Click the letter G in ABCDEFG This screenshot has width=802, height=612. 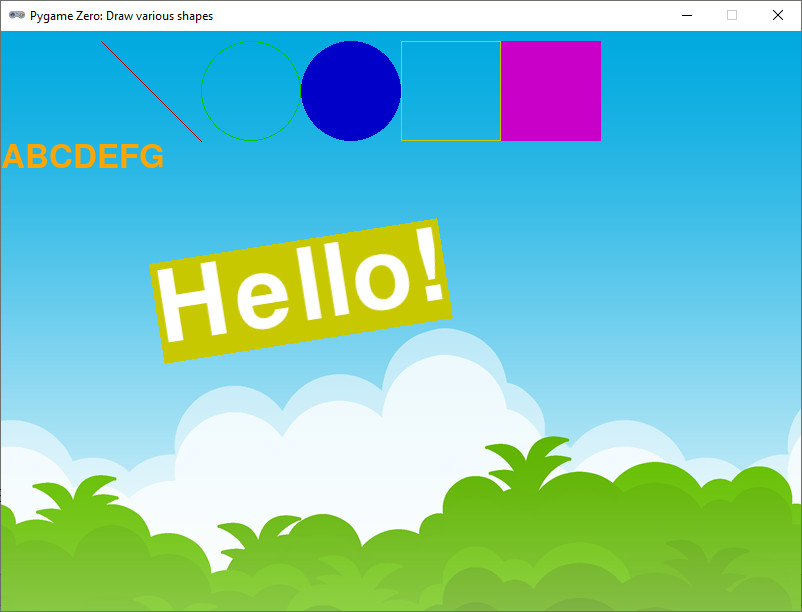tap(150, 157)
